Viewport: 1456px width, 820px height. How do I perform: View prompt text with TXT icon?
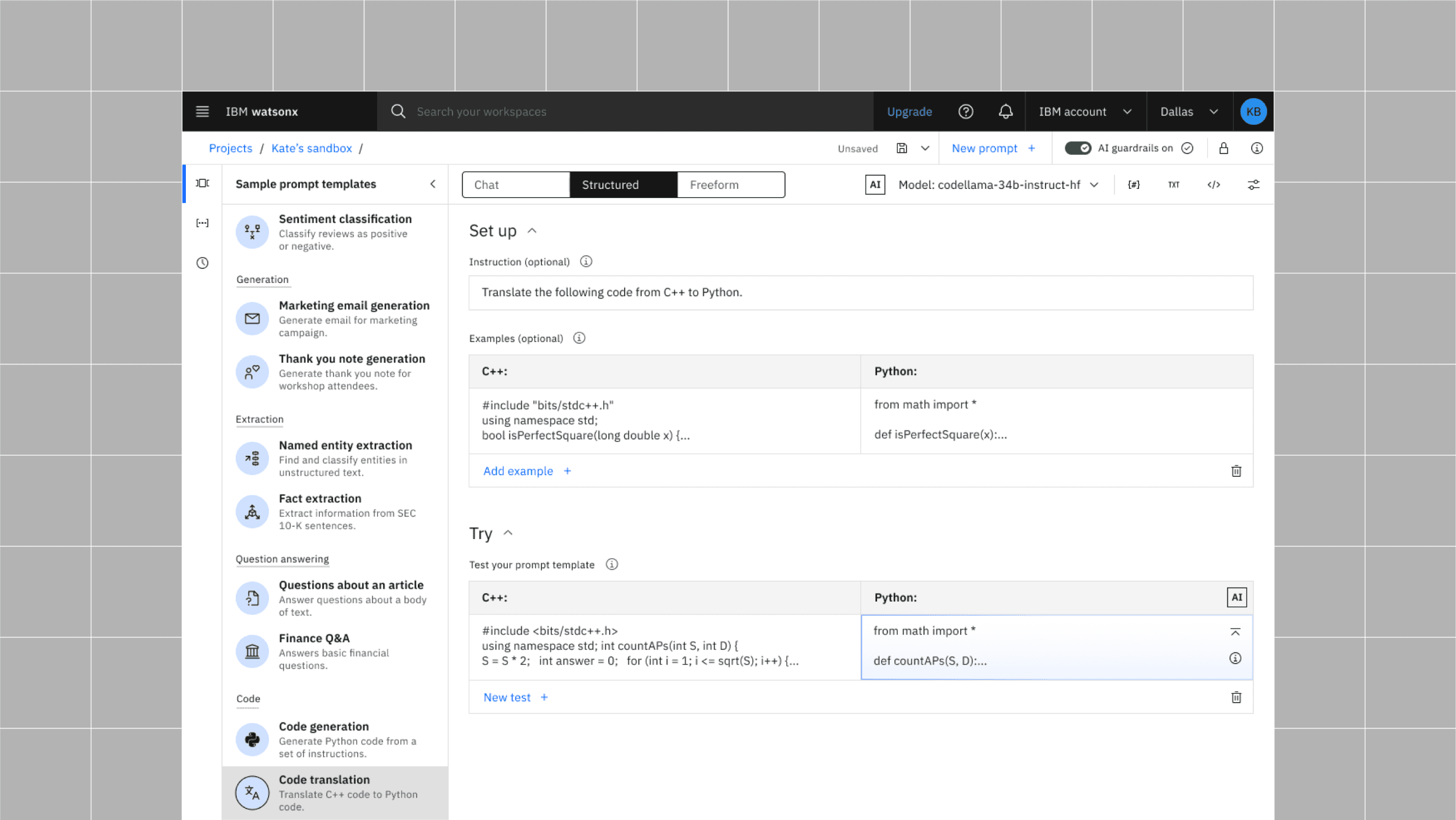[1174, 184]
